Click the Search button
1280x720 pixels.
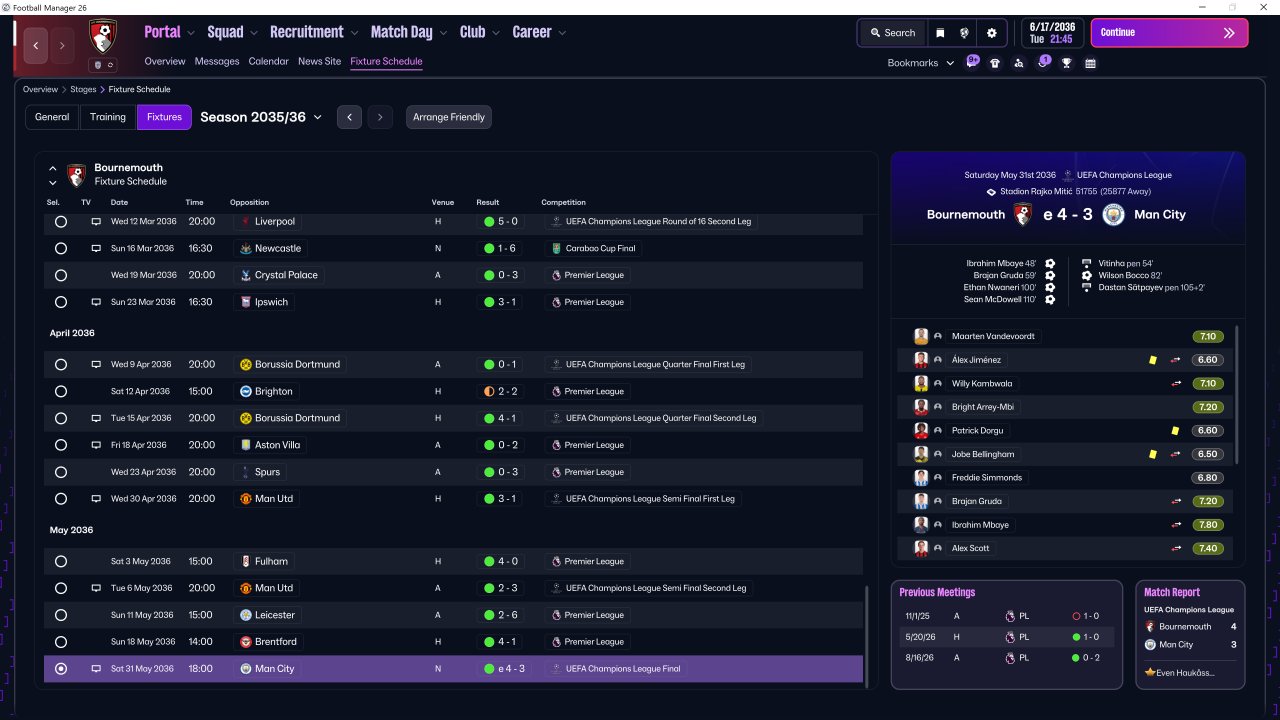pos(892,33)
